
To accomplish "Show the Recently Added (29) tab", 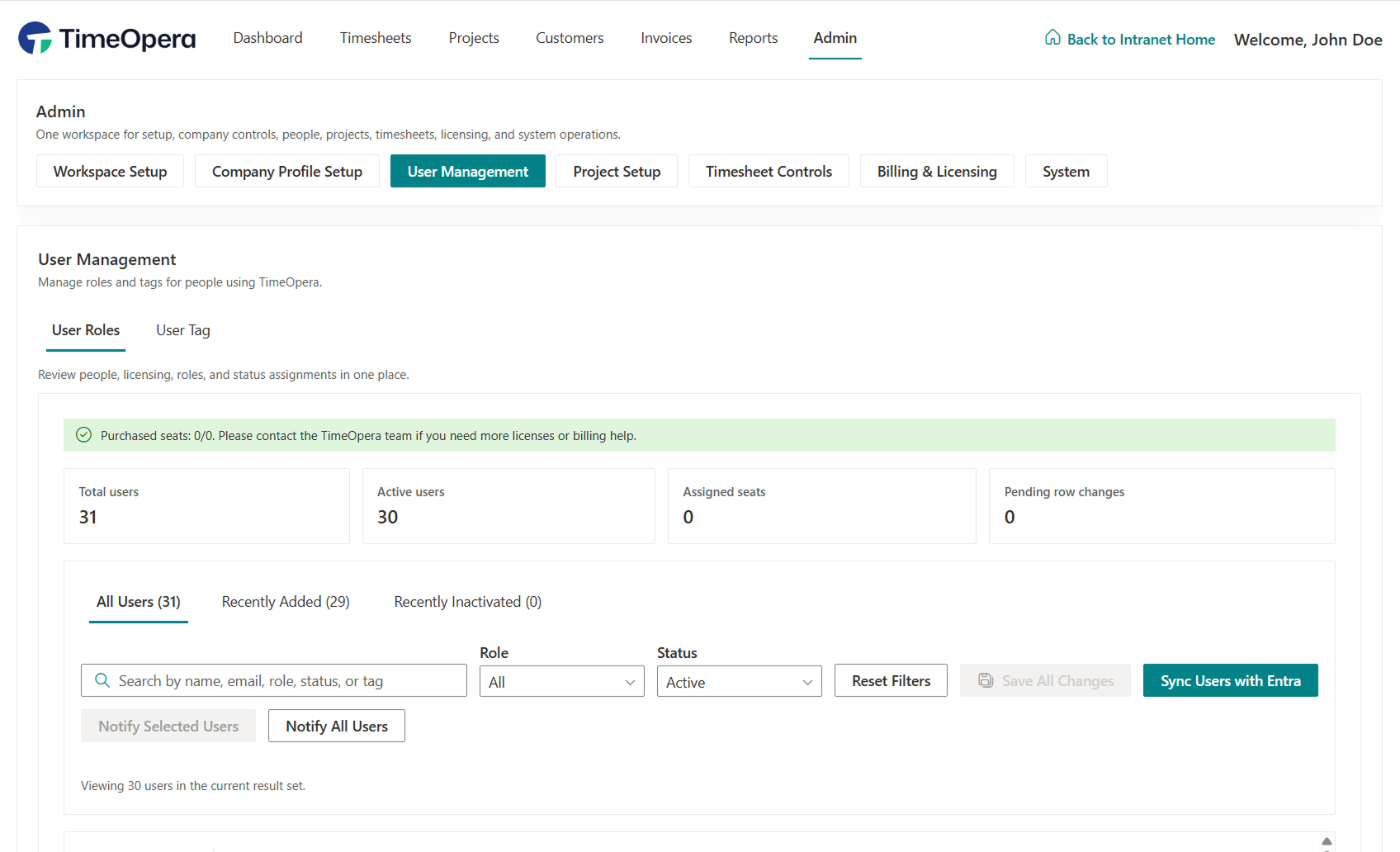I will click(x=286, y=602).
